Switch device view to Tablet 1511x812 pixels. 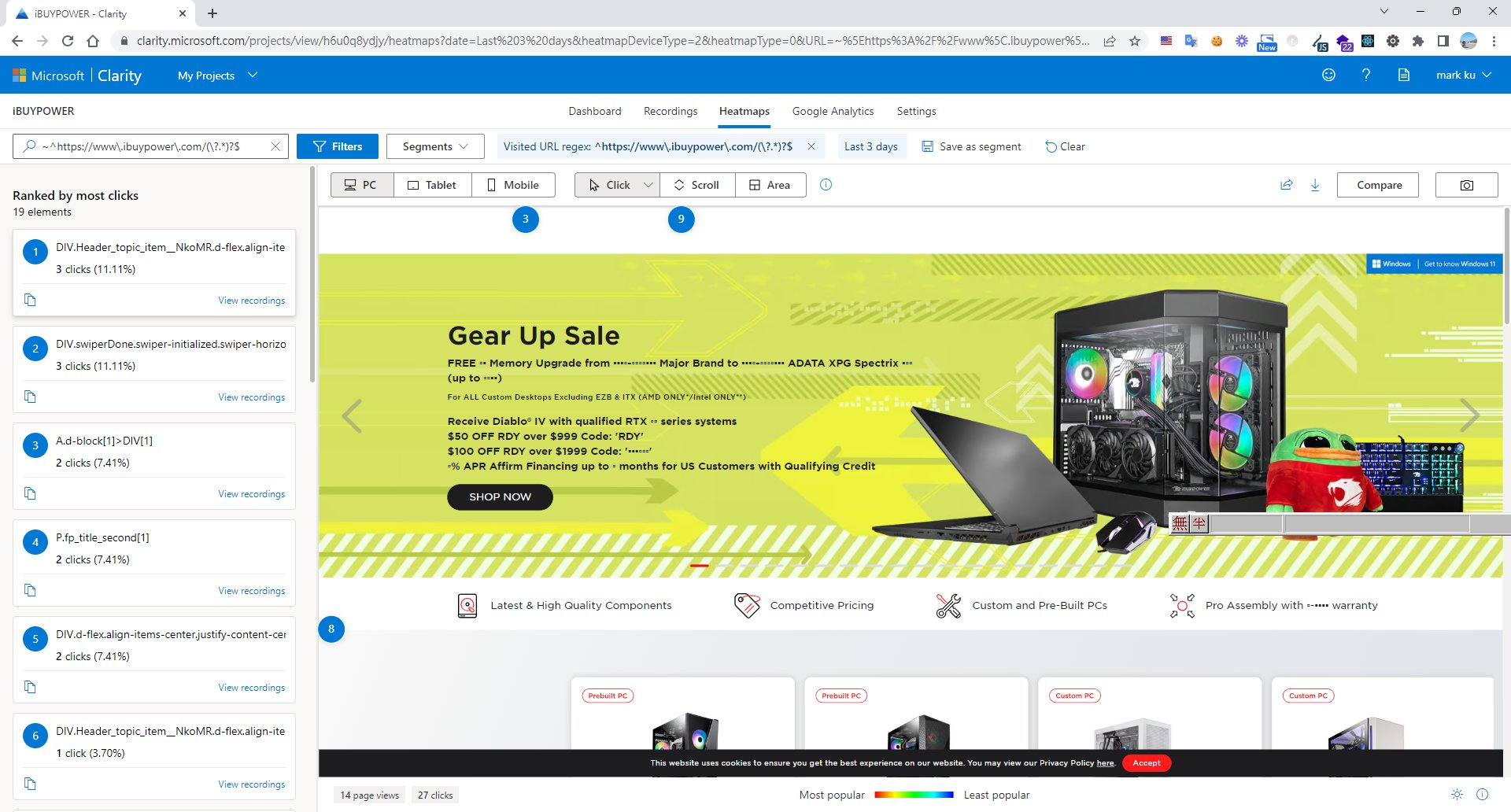click(432, 185)
